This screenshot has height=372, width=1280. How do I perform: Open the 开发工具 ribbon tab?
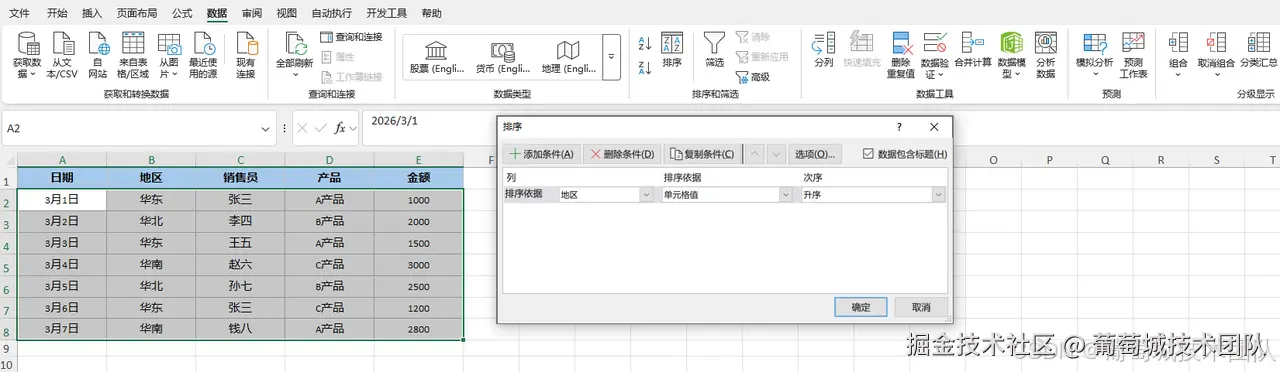(x=388, y=13)
